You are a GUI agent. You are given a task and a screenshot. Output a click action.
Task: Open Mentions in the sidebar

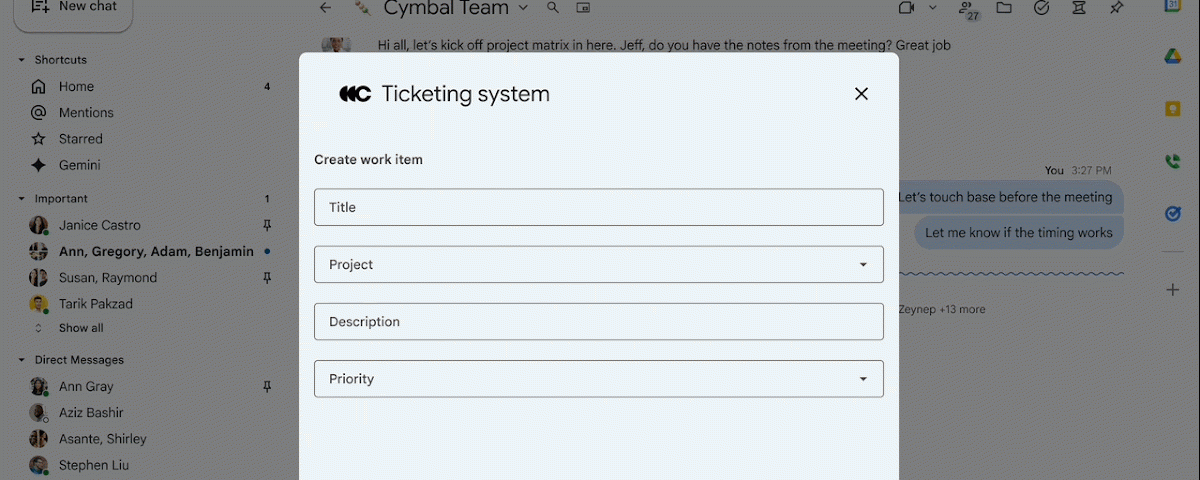(86, 113)
